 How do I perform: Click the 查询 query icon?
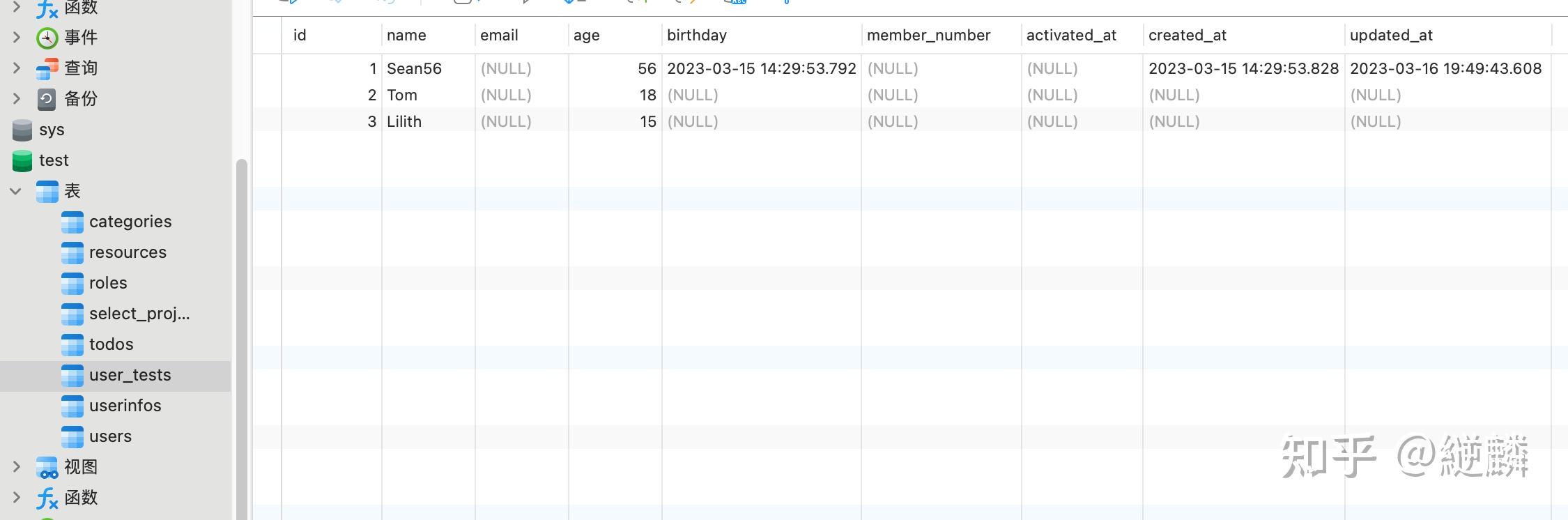47,68
